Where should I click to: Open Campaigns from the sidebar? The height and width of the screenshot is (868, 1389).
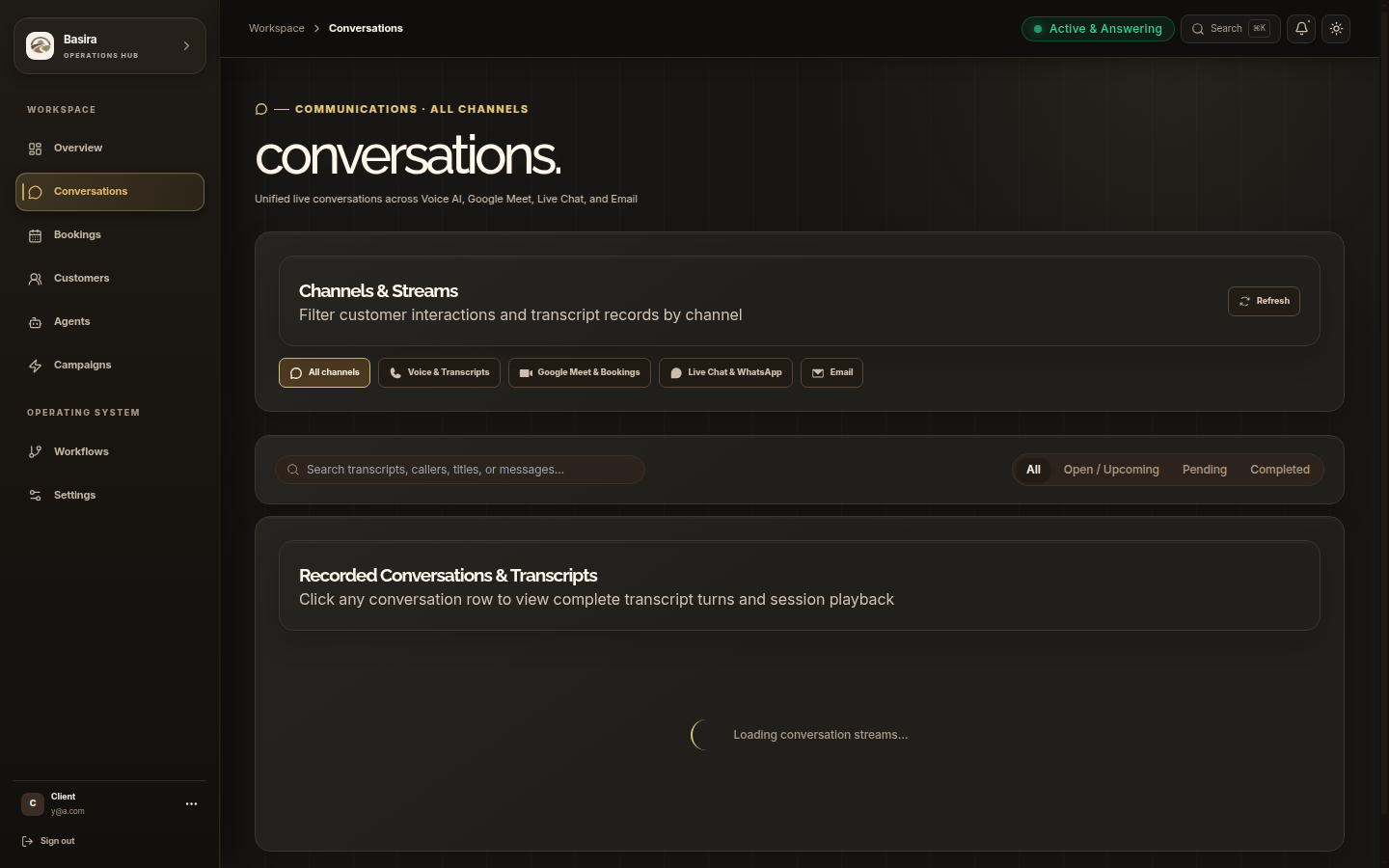pos(110,366)
